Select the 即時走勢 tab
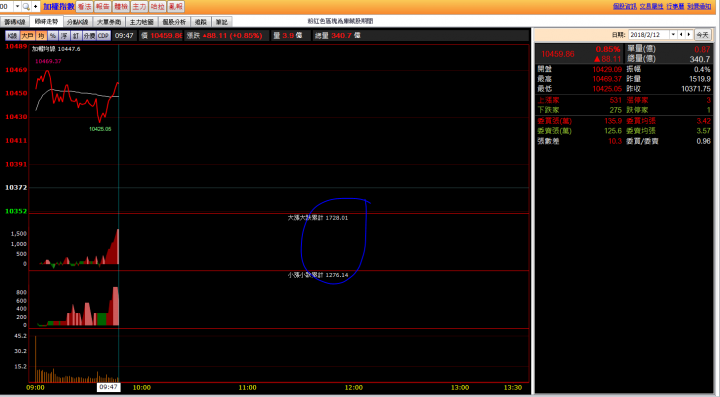The height and width of the screenshot is (397, 720). pyautogui.click(x=46, y=22)
